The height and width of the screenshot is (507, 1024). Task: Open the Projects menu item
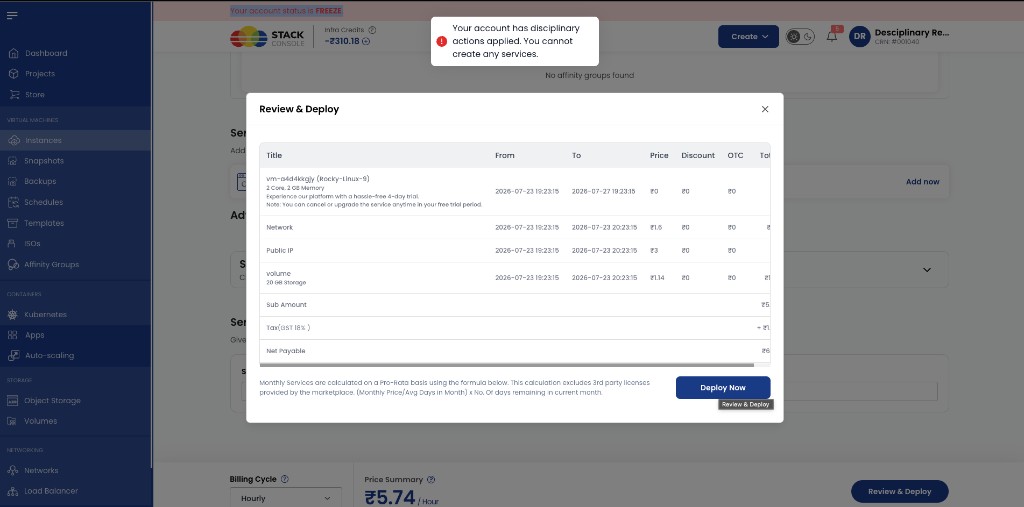(x=40, y=74)
